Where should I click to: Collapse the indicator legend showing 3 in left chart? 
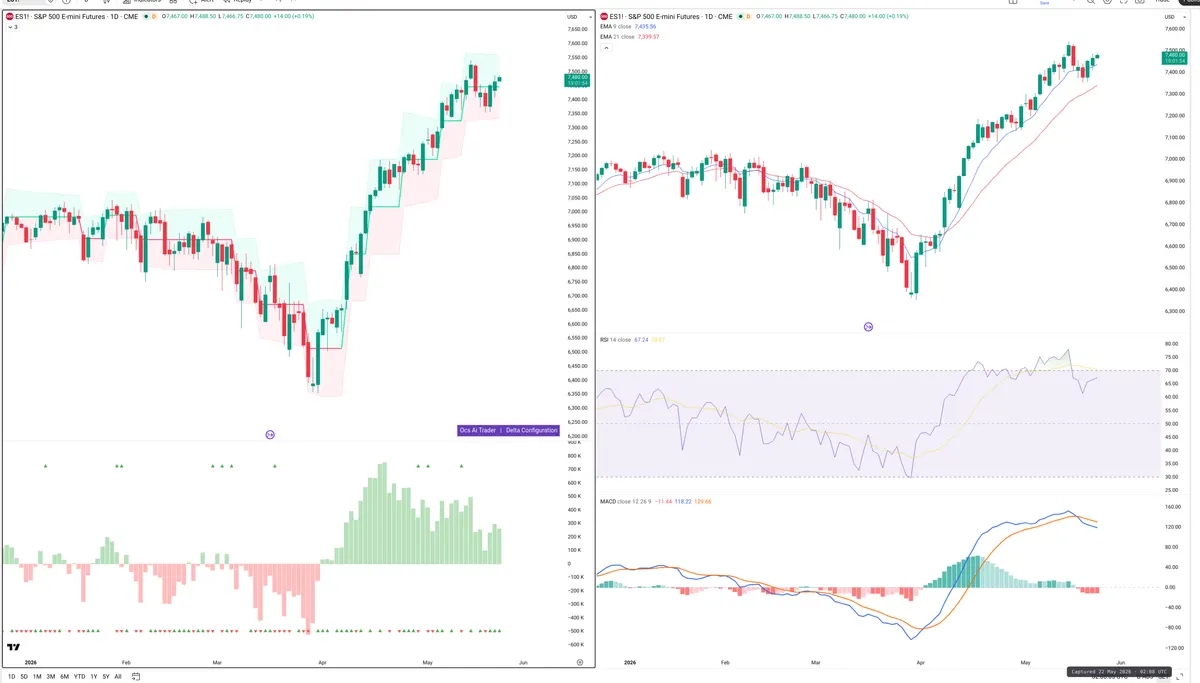tap(11, 27)
